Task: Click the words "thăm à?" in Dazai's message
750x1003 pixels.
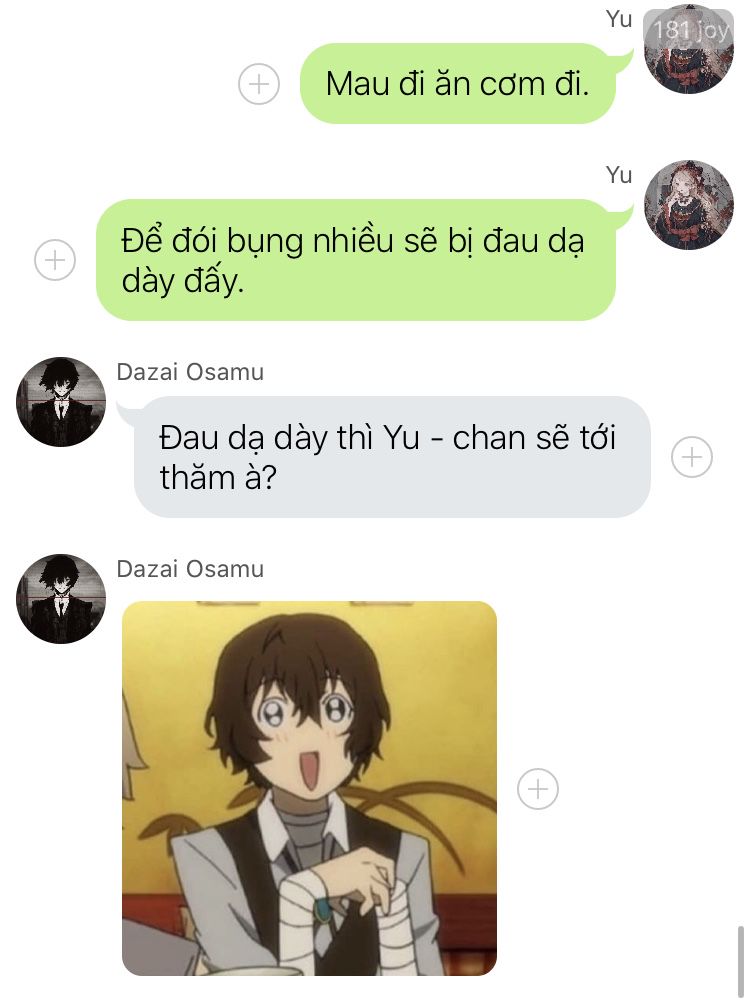Action: tap(218, 478)
